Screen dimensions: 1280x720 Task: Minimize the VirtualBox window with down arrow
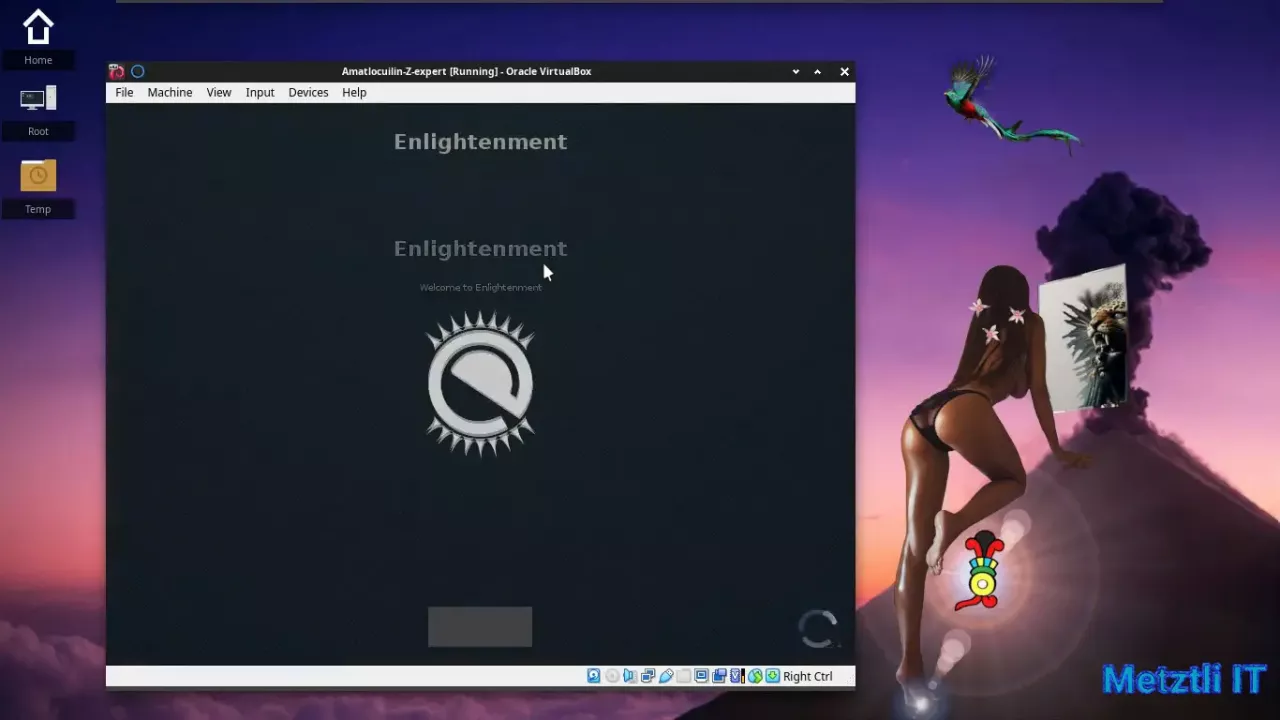[x=796, y=72]
